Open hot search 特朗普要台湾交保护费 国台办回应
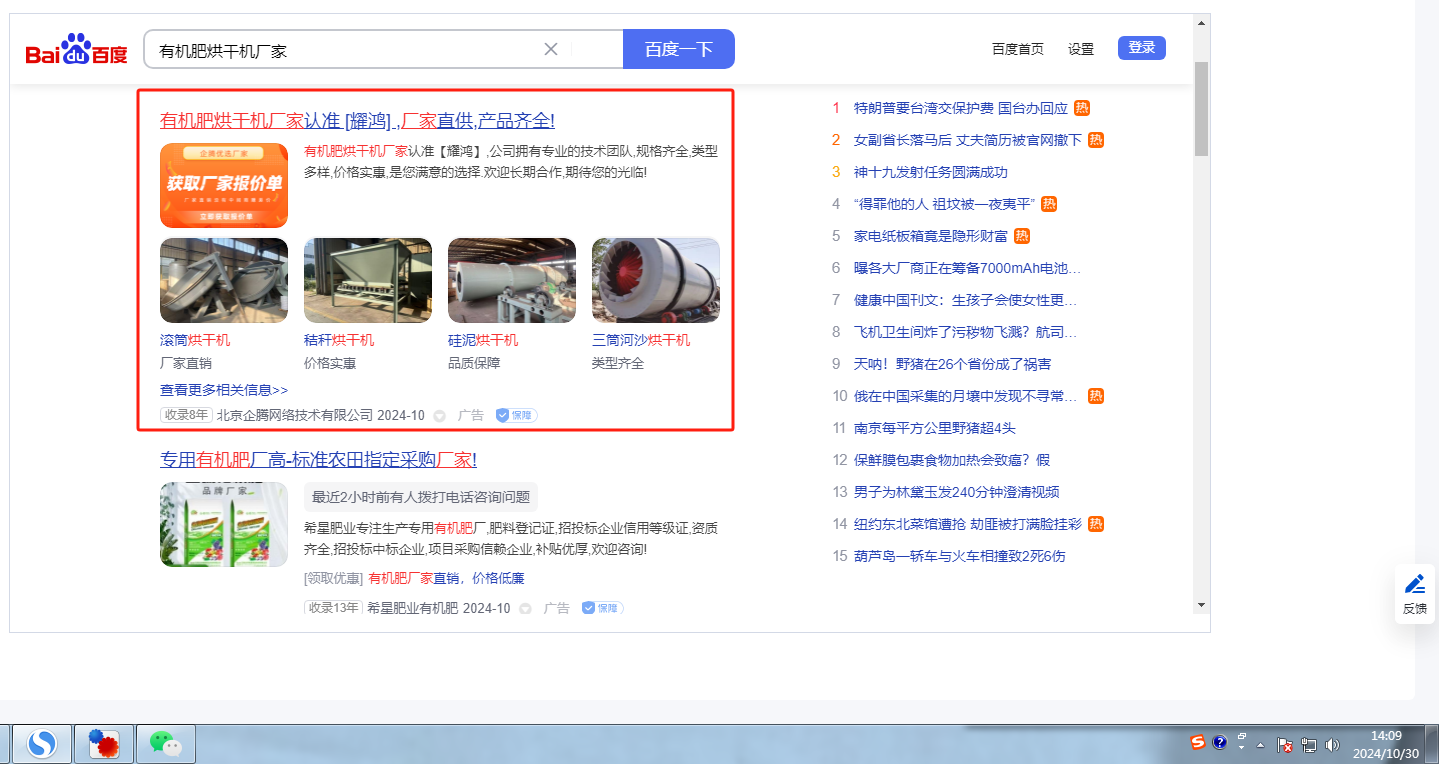The image size is (1439, 764). (x=961, y=108)
